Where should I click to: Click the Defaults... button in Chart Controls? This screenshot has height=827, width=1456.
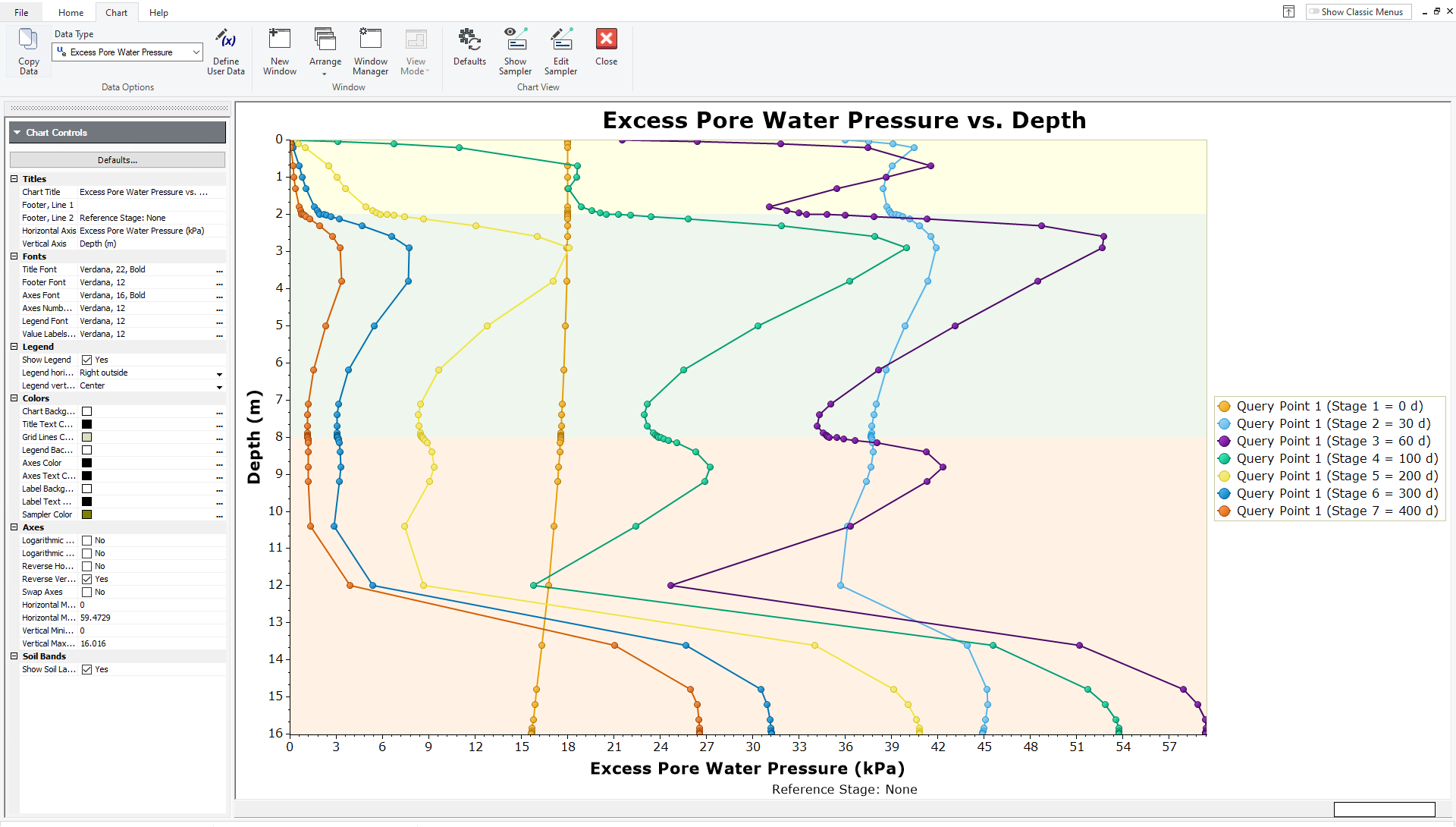tap(117, 159)
